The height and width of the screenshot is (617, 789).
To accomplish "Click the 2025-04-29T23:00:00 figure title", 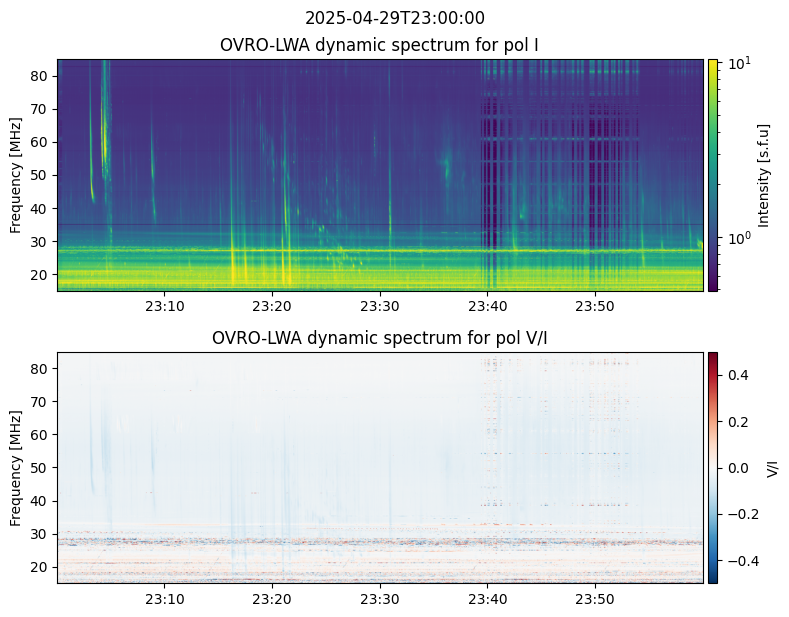I will tap(394, 18).
